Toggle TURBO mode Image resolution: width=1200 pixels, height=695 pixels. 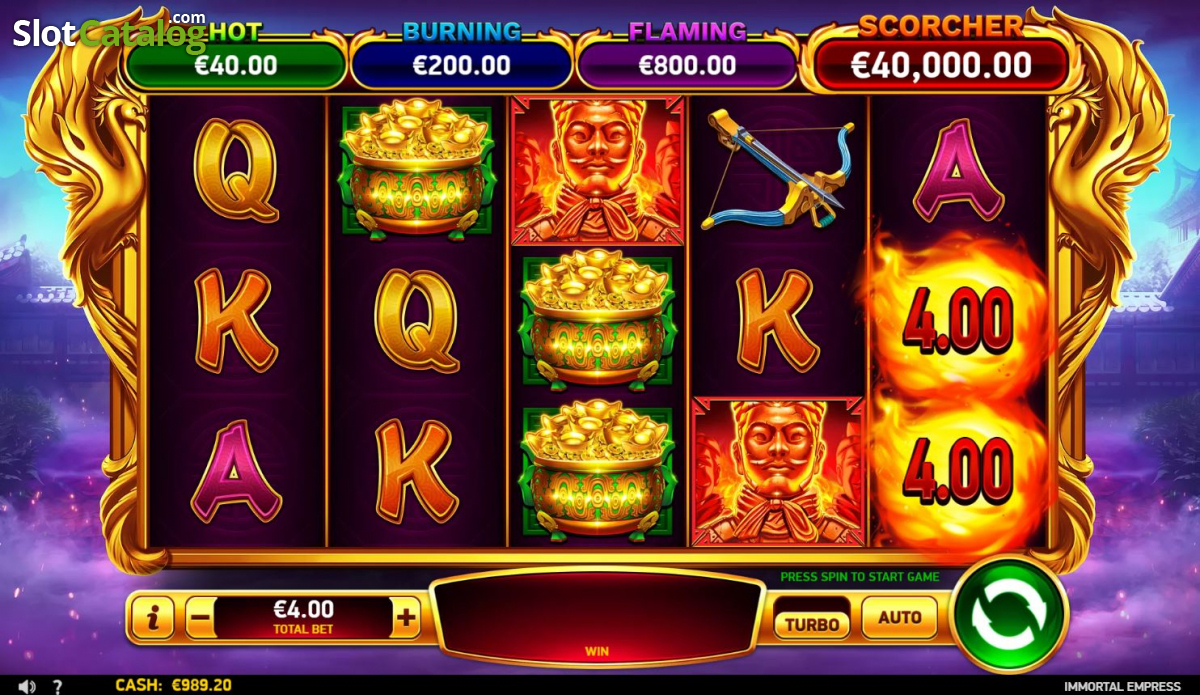811,623
